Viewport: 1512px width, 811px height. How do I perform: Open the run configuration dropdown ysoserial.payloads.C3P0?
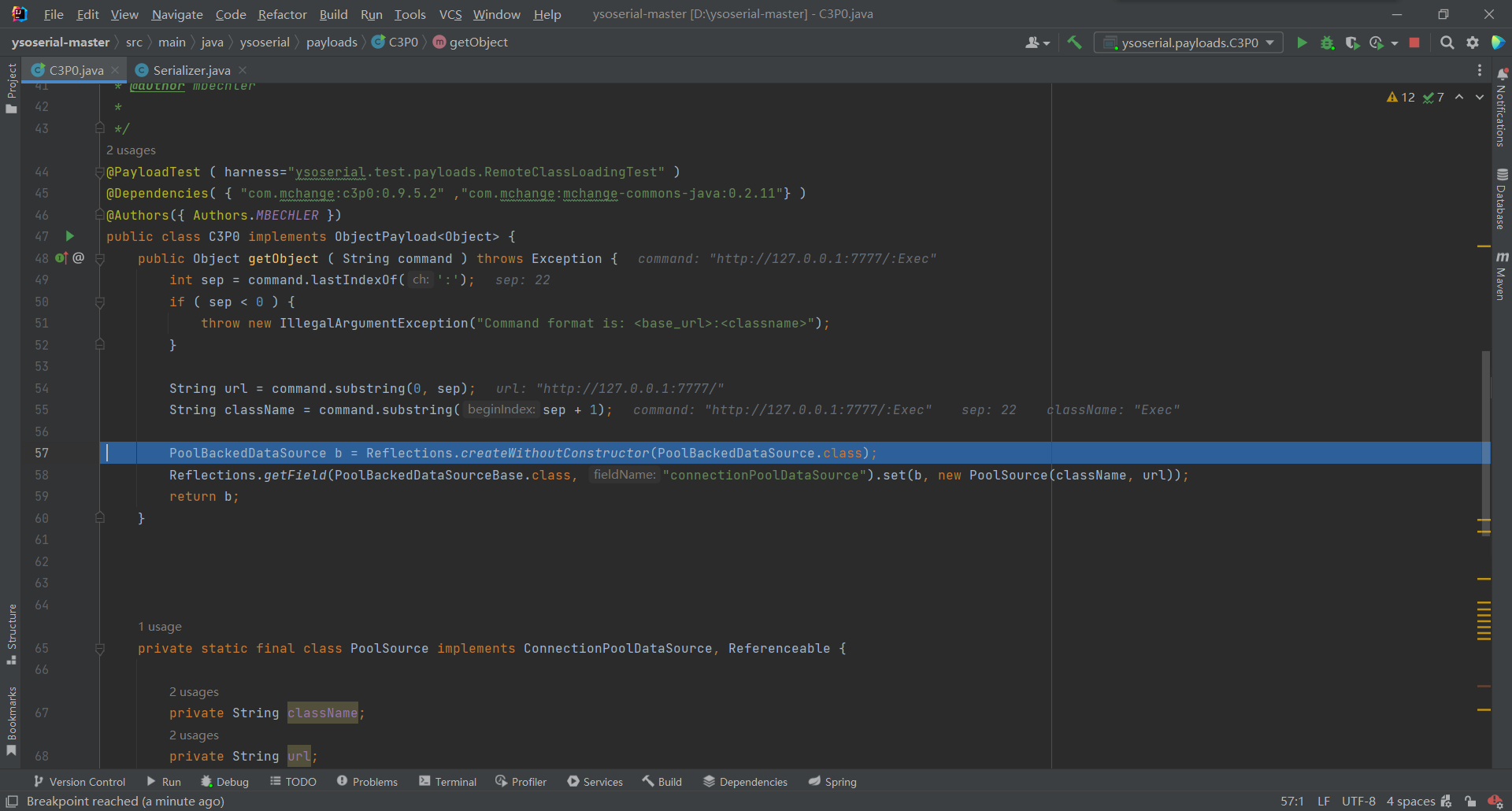tap(1188, 43)
